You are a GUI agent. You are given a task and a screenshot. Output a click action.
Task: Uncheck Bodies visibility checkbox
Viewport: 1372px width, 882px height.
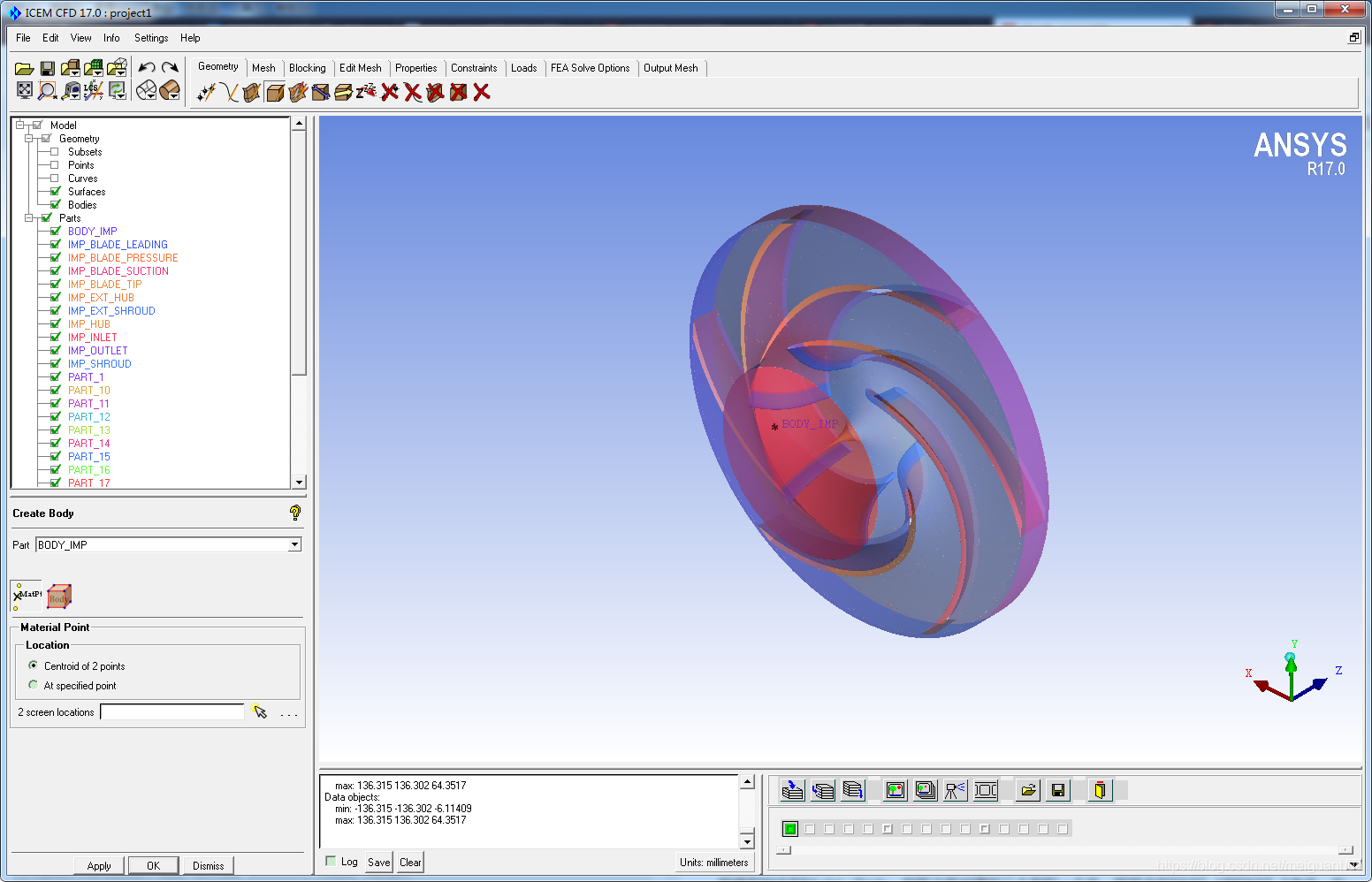55,205
